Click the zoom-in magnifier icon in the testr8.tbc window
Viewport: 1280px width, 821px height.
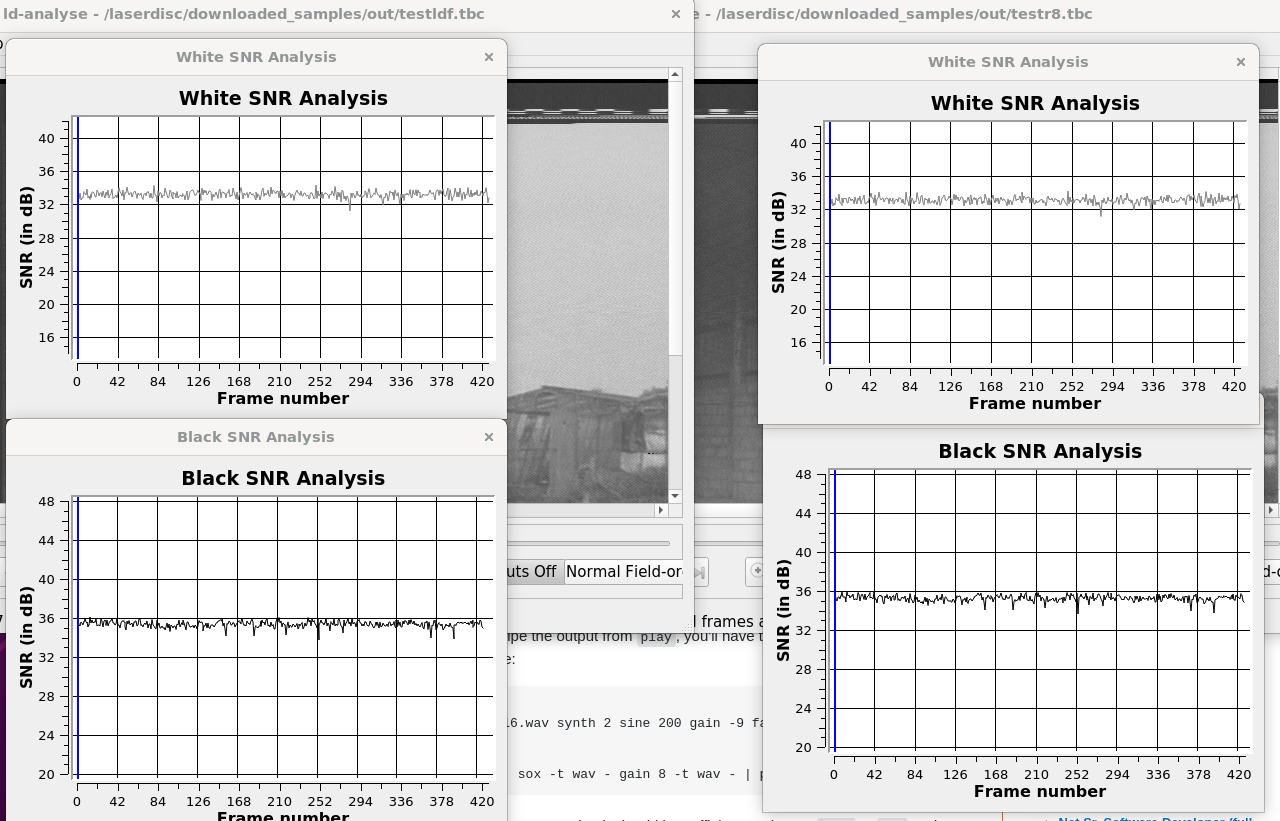pos(757,571)
